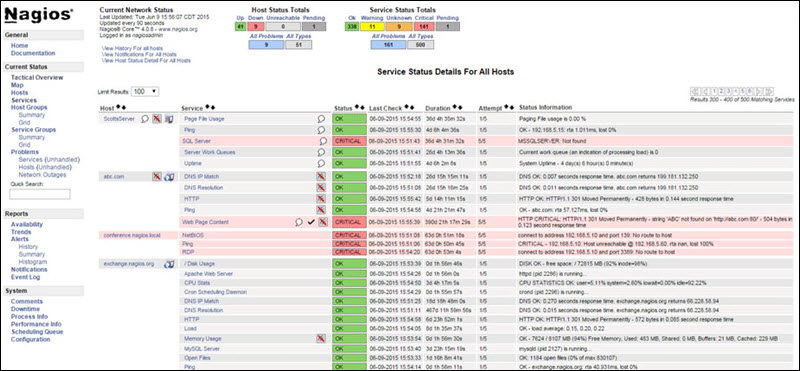
Task: Click the Unreachable hosts total box
Action: tap(283, 27)
